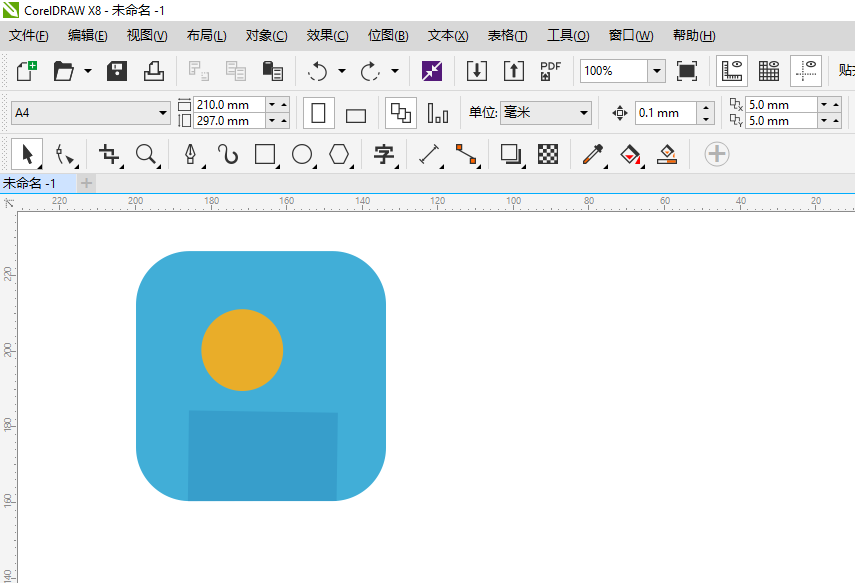Open the 位图(B) menu
This screenshot has width=855, height=583.
(x=388, y=35)
